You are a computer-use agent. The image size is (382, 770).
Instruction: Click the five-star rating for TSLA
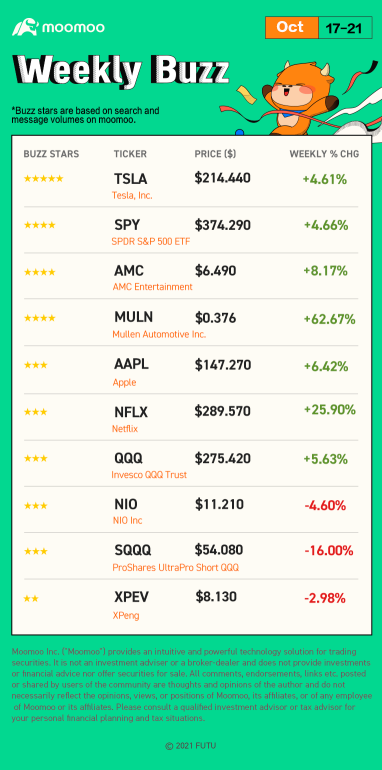[x=43, y=179]
